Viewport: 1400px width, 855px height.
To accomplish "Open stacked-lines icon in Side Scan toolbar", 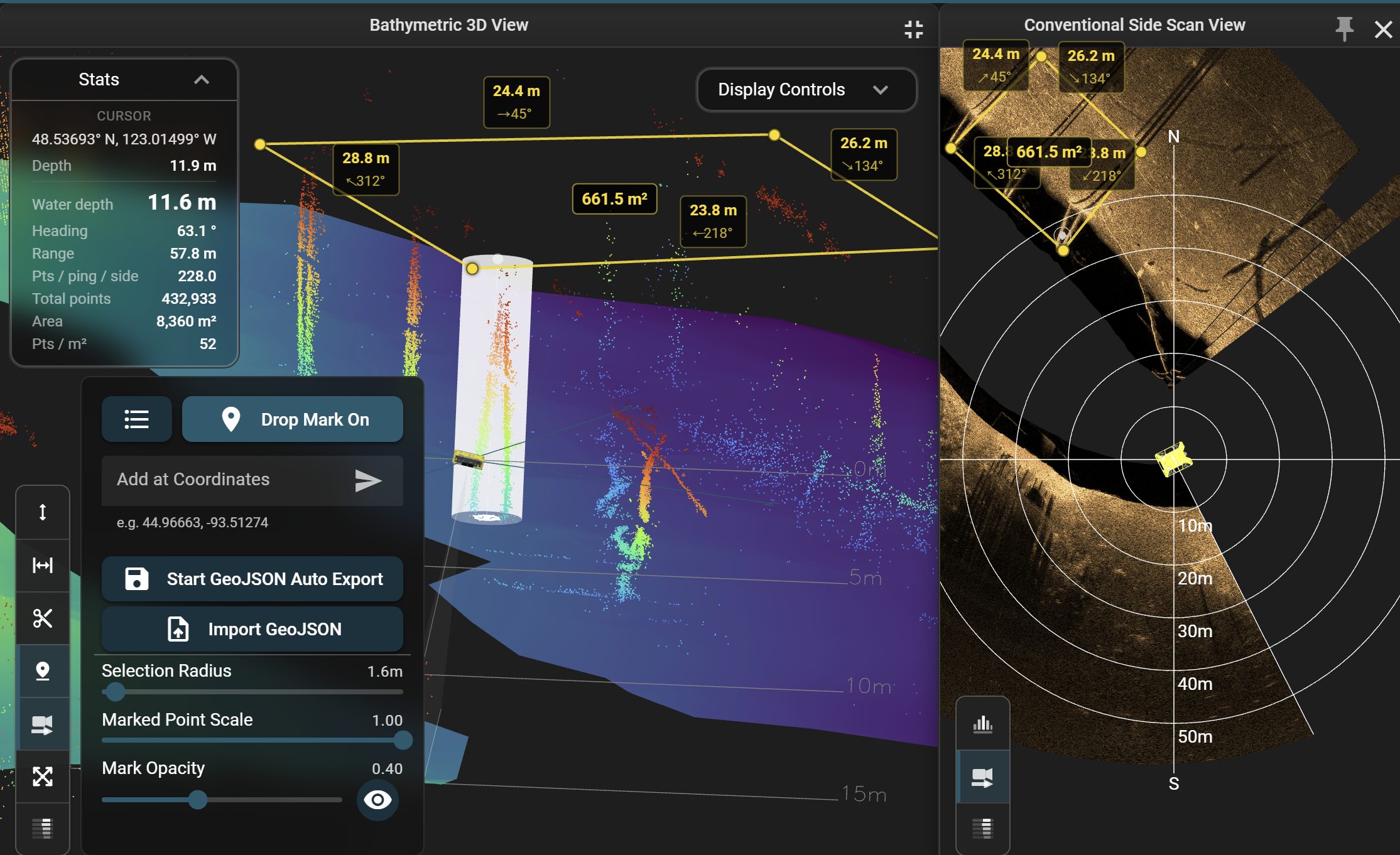I will [983, 829].
